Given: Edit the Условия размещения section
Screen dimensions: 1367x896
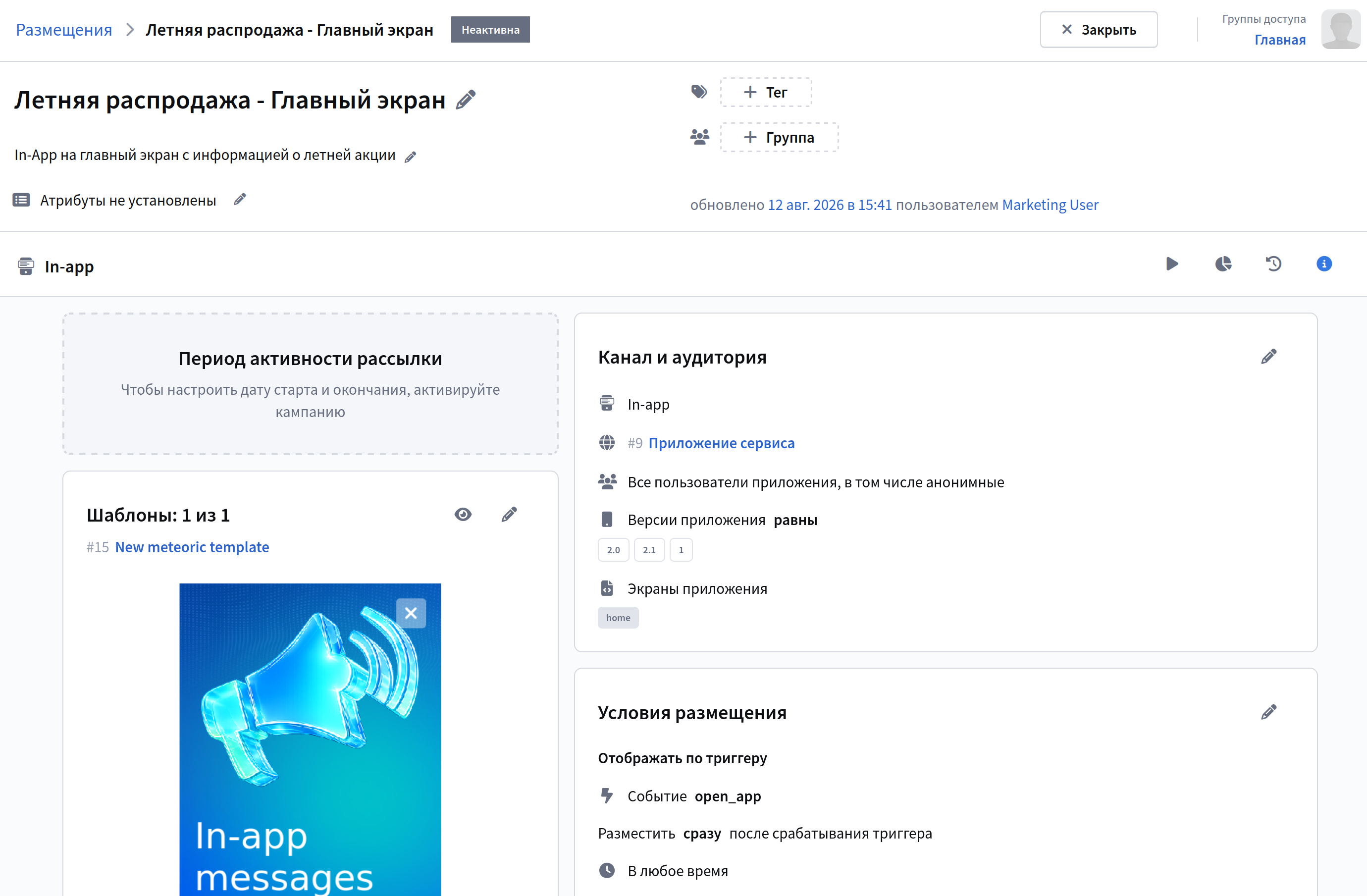Looking at the screenshot, I should pos(1269,712).
